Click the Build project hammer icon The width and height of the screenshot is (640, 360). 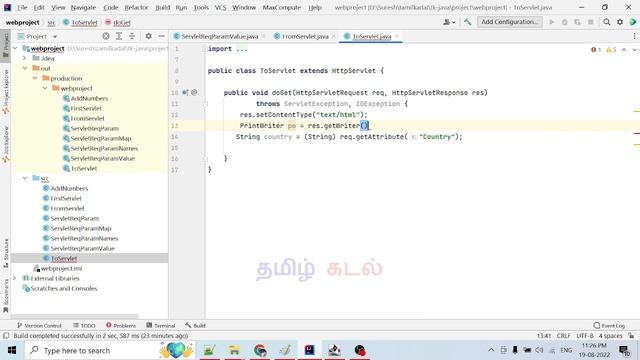468,22
